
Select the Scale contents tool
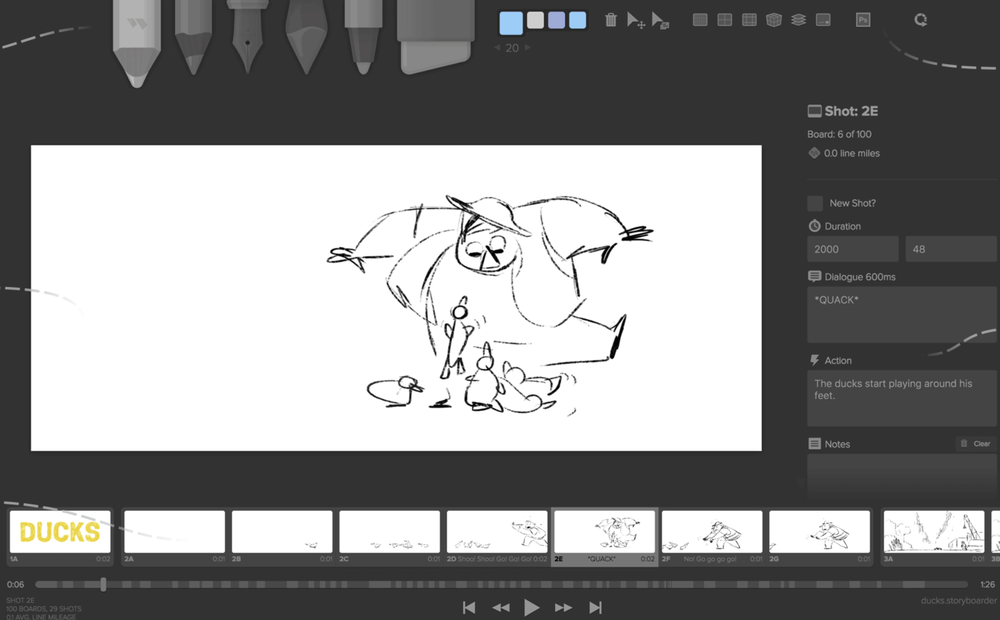[x=658, y=19]
